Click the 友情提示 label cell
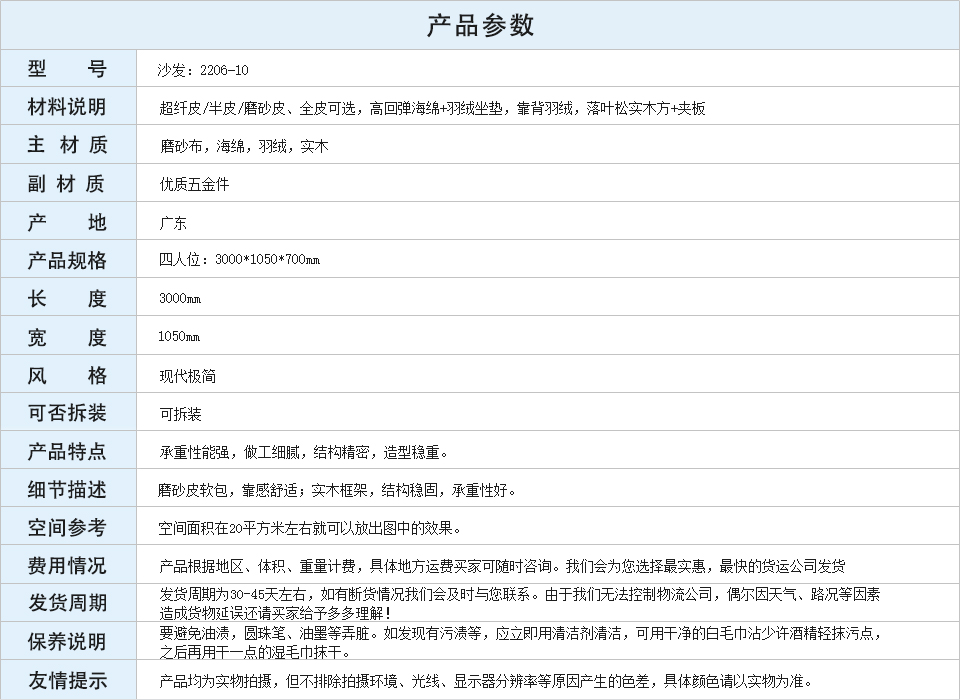This screenshot has width=960, height=700. click(68, 679)
